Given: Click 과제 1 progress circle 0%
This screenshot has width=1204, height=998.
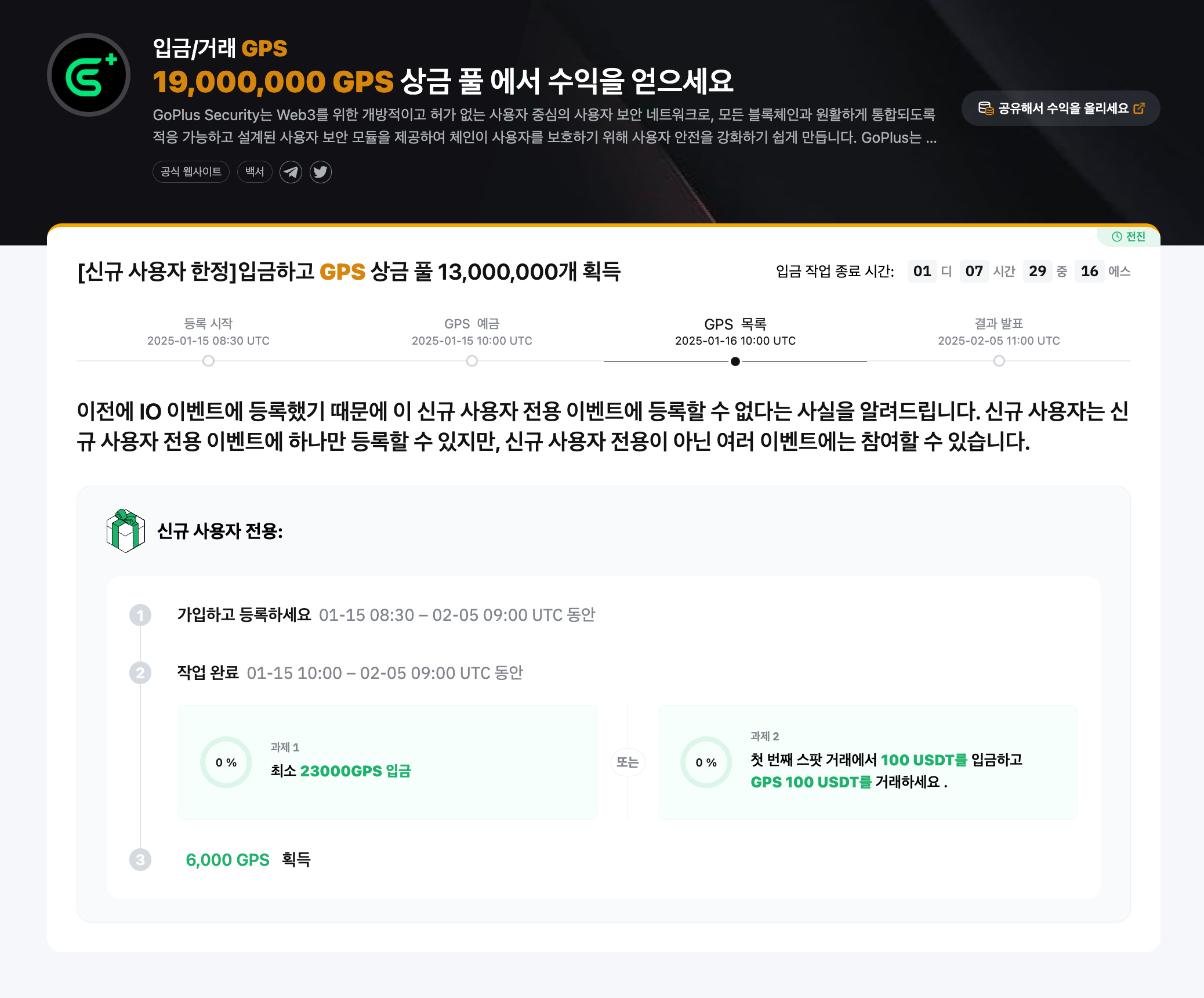Looking at the screenshot, I should click(226, 762).
